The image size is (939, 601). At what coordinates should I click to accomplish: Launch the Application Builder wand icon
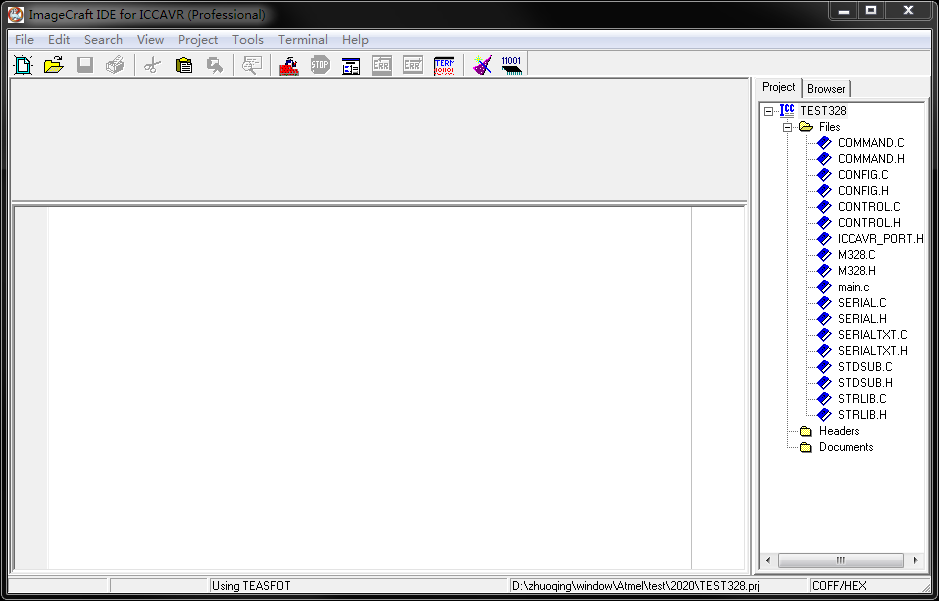(x=481, y=64)
